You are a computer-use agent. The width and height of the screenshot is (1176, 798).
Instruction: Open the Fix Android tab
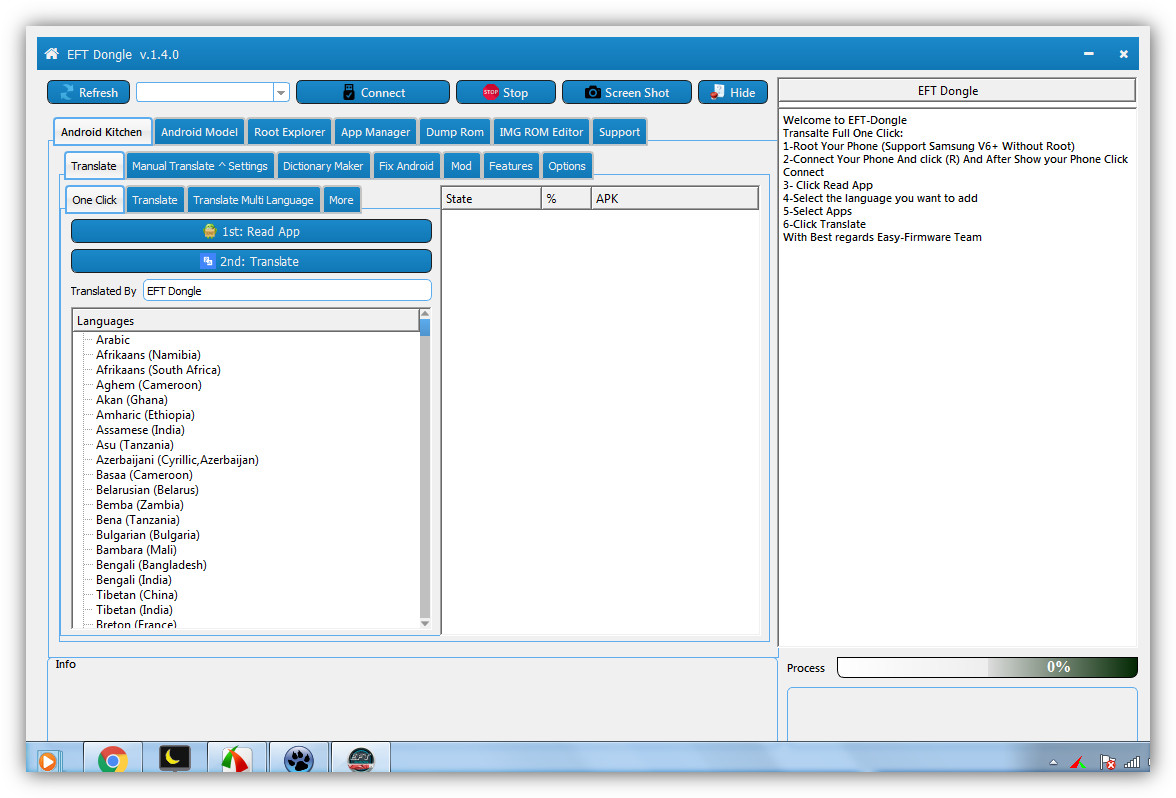coord(406,166)
